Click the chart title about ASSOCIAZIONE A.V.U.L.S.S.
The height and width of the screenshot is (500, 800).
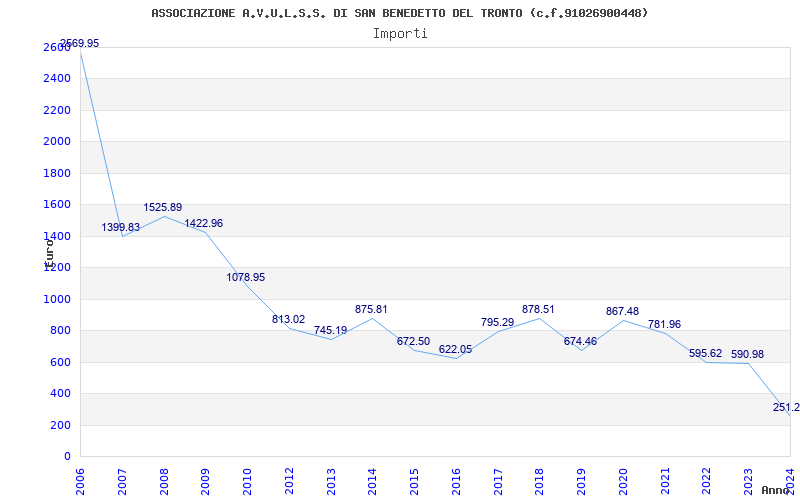399,13
